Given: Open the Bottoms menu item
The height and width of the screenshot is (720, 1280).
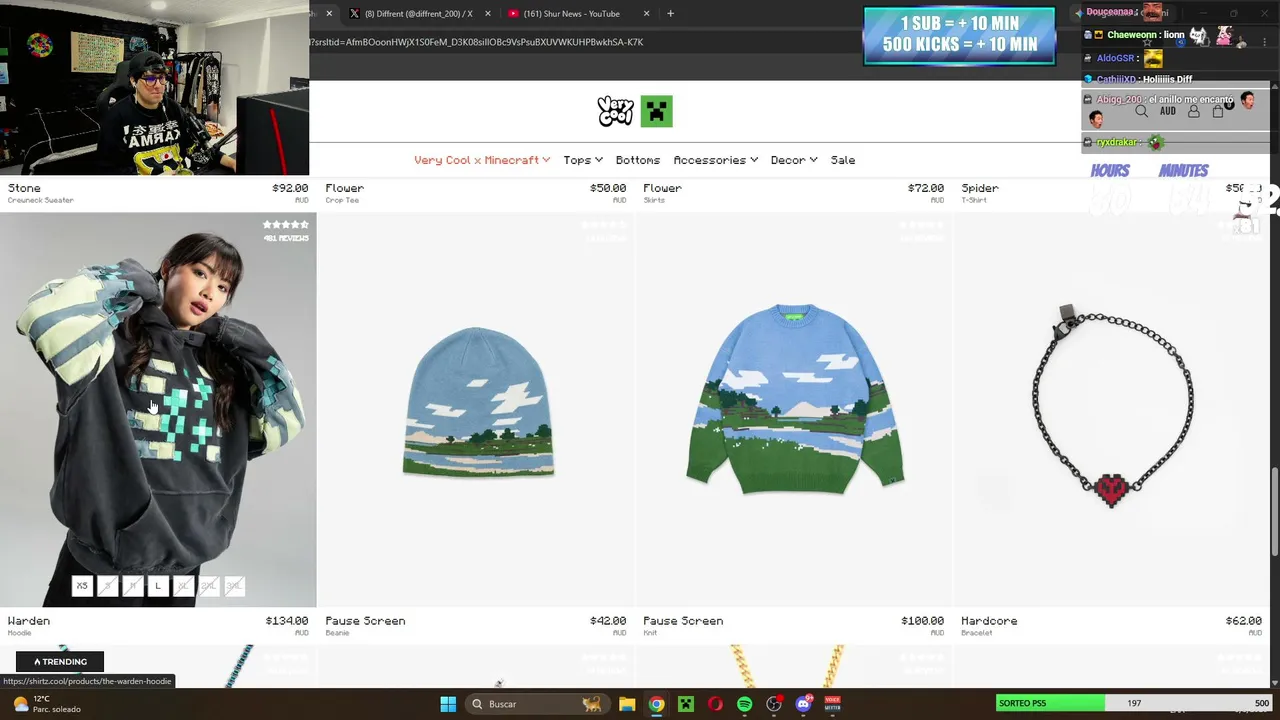Looking at the screenshot, I should (638, 160).
